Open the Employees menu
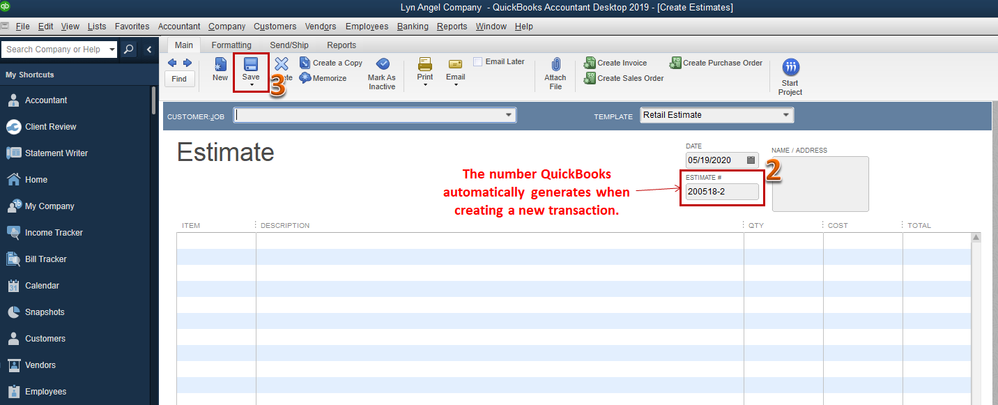998x405 pixels. pyautogui.click(x=367, y=27)
